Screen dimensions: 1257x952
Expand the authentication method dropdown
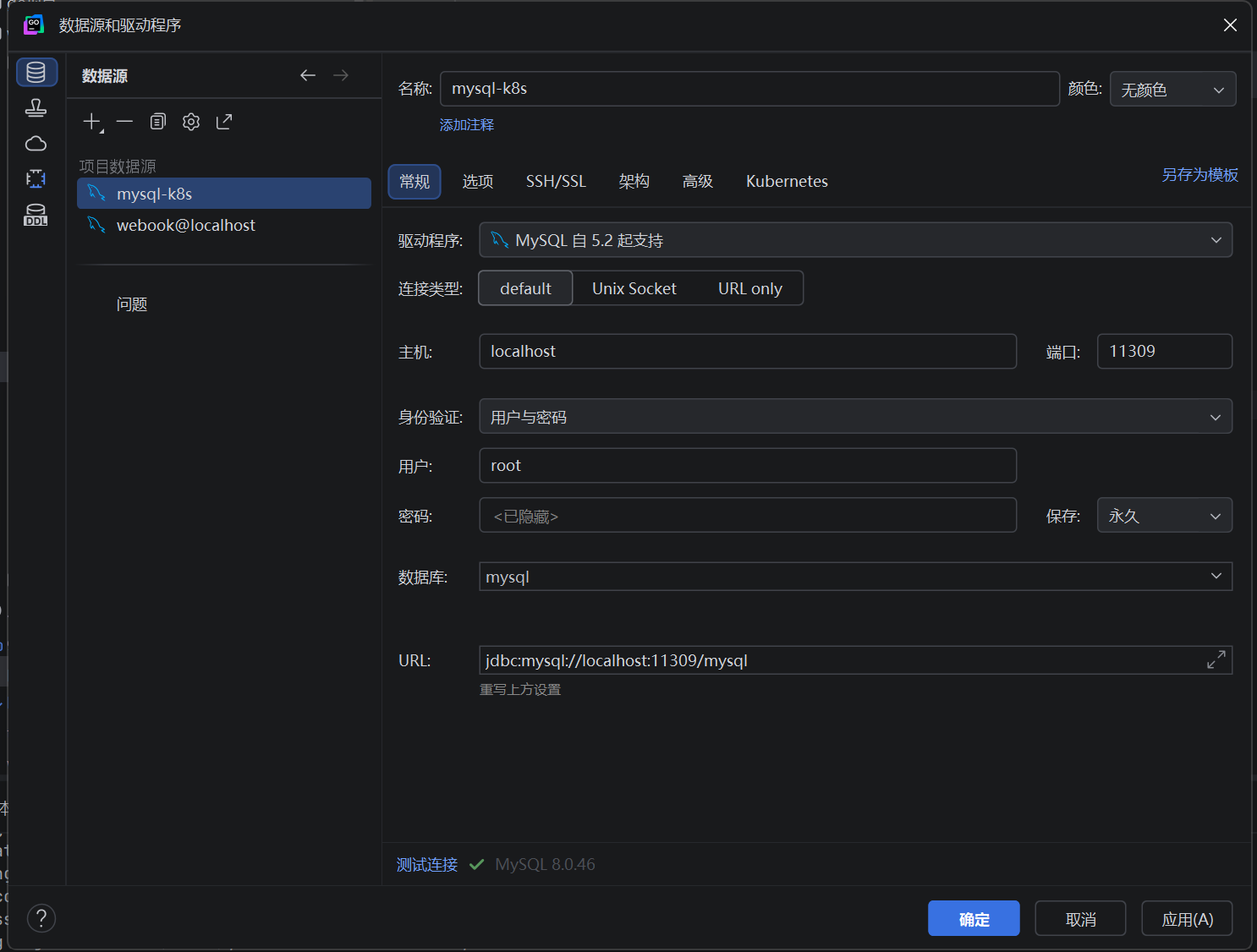click(x=855, y=417)
